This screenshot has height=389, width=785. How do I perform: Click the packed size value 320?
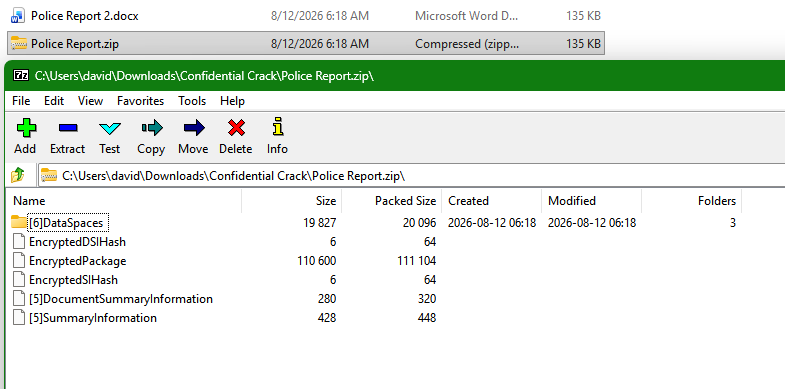(x=427, y=299)
